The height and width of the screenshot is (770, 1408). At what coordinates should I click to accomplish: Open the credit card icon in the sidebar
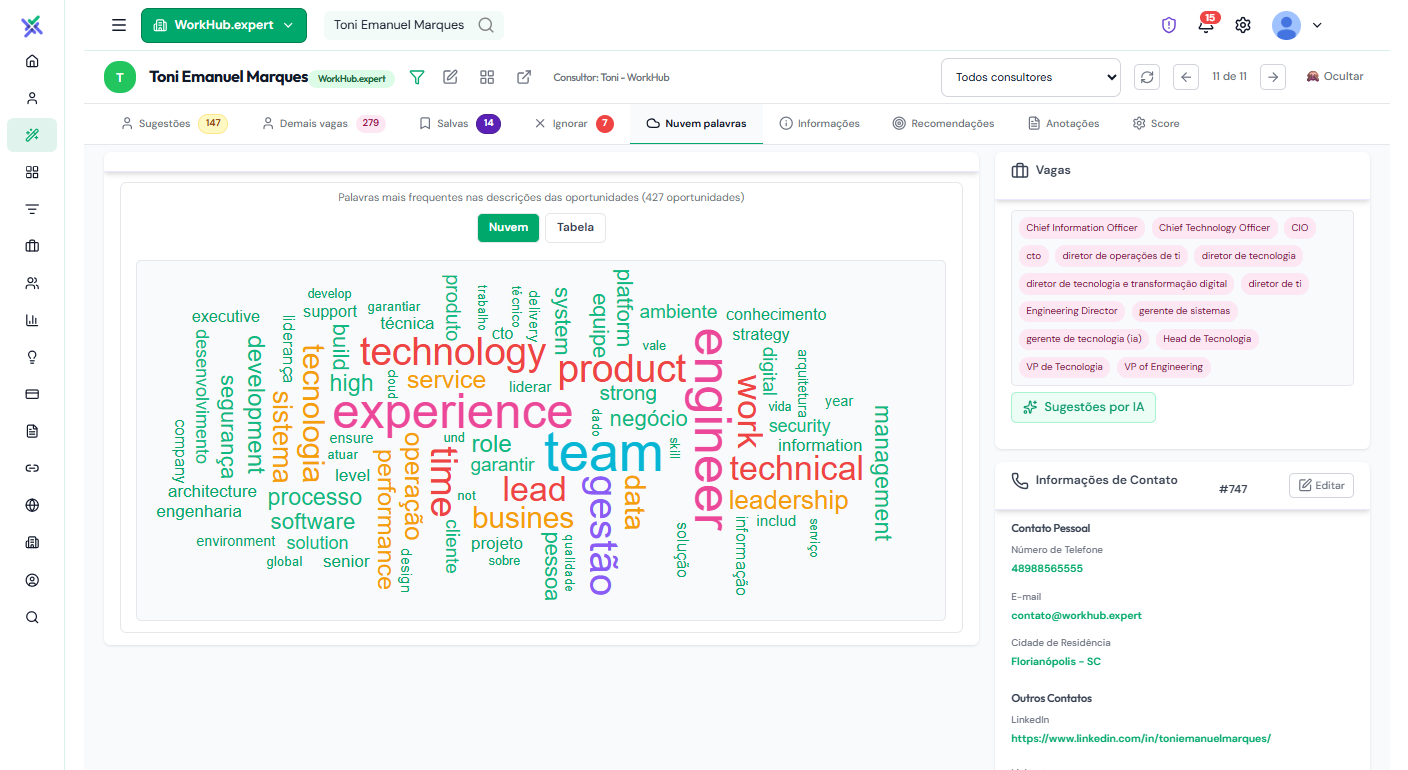click(32, 394)
